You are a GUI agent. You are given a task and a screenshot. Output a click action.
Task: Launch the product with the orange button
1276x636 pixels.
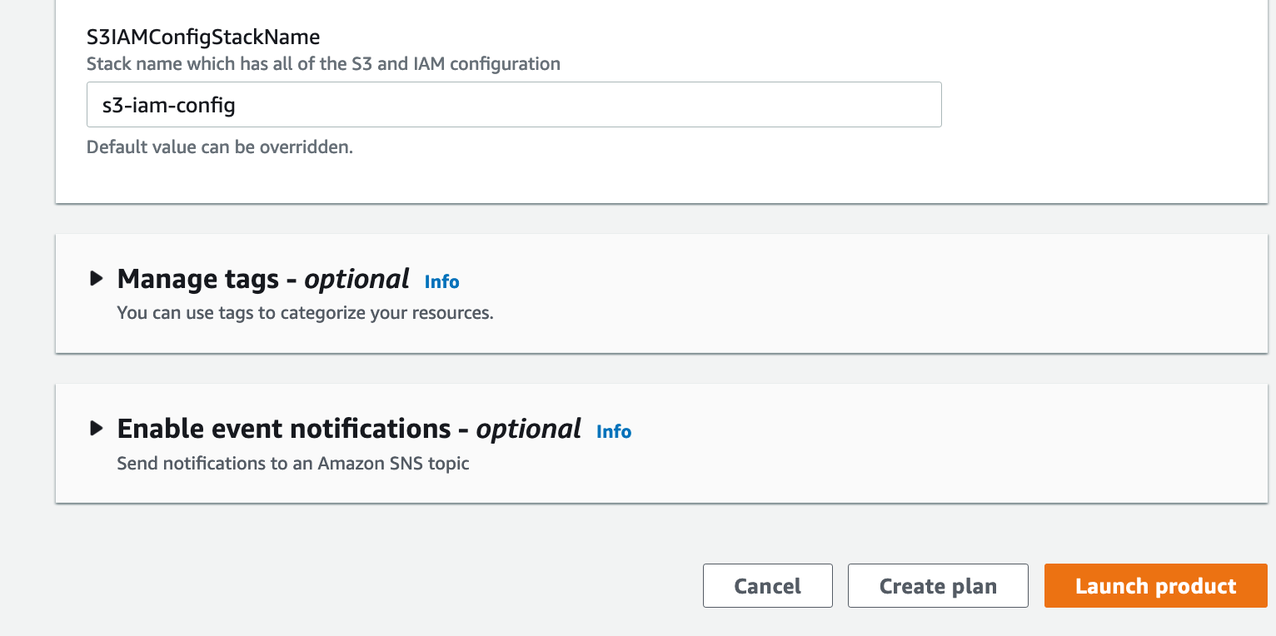tap(1155, 586)
